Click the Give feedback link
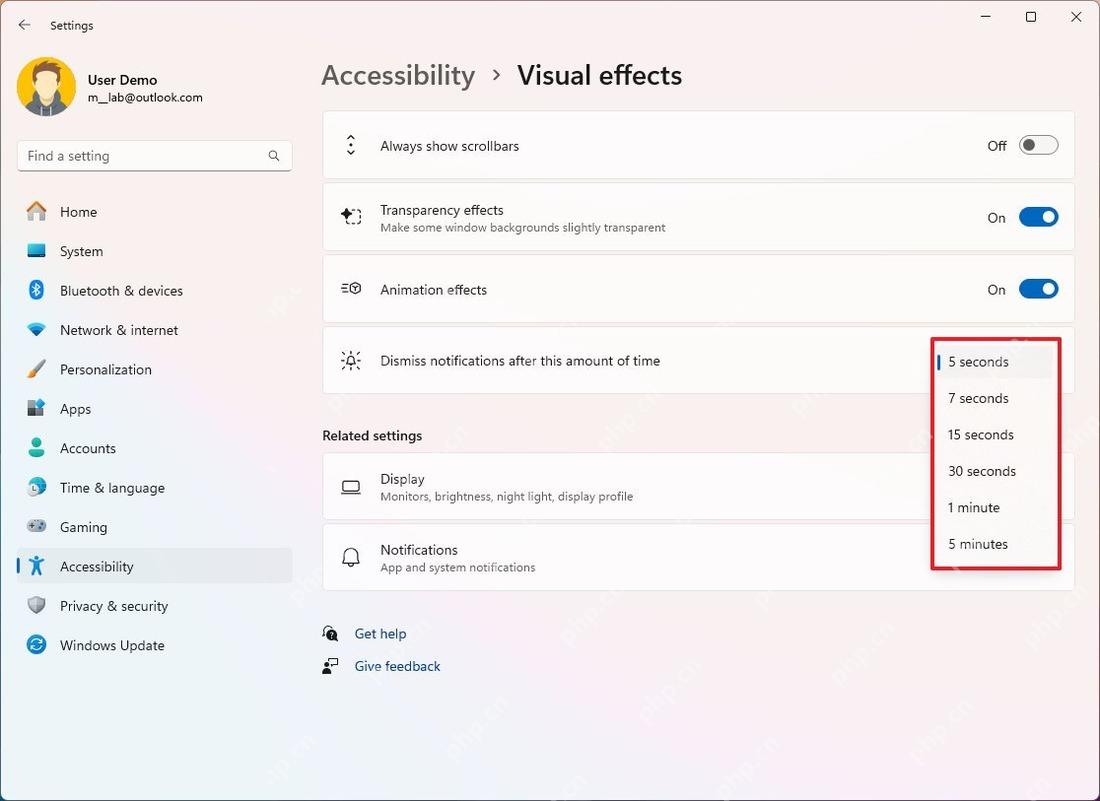Image resolution: width=1100 pixels, height=801 pixels. point(397,666)
